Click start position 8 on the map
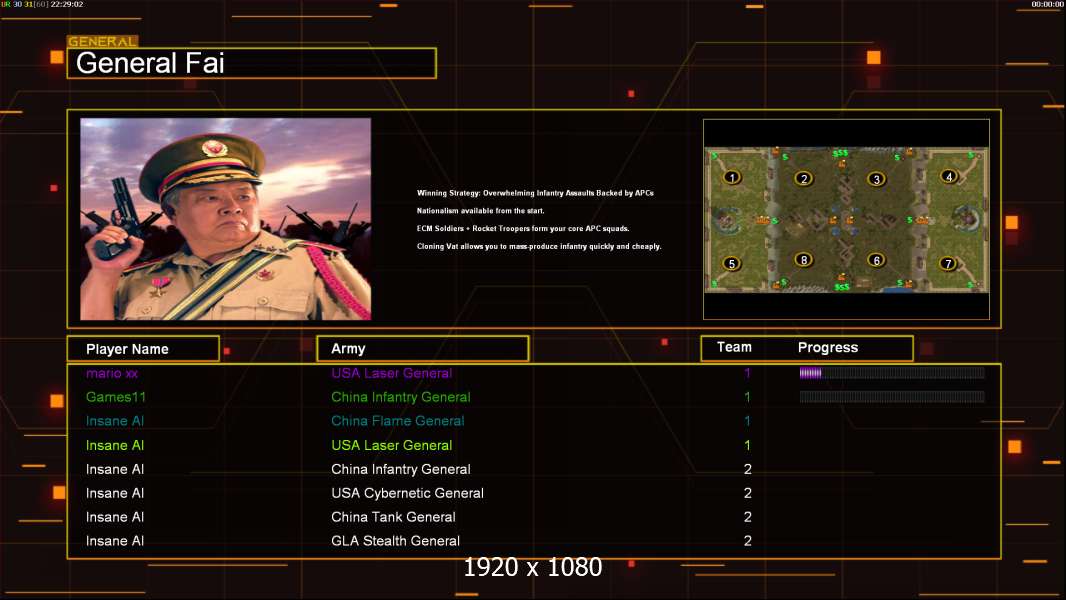 point(804,260)
